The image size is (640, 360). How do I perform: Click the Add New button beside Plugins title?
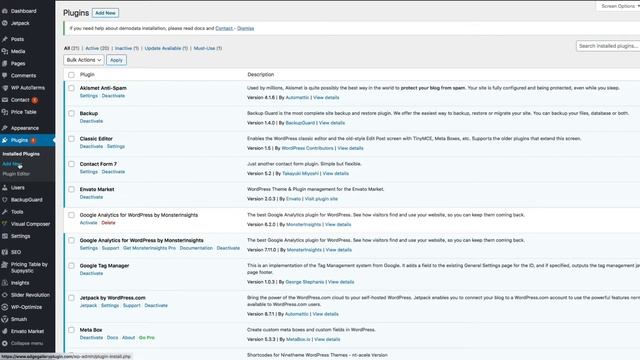[x=105, y=13]
